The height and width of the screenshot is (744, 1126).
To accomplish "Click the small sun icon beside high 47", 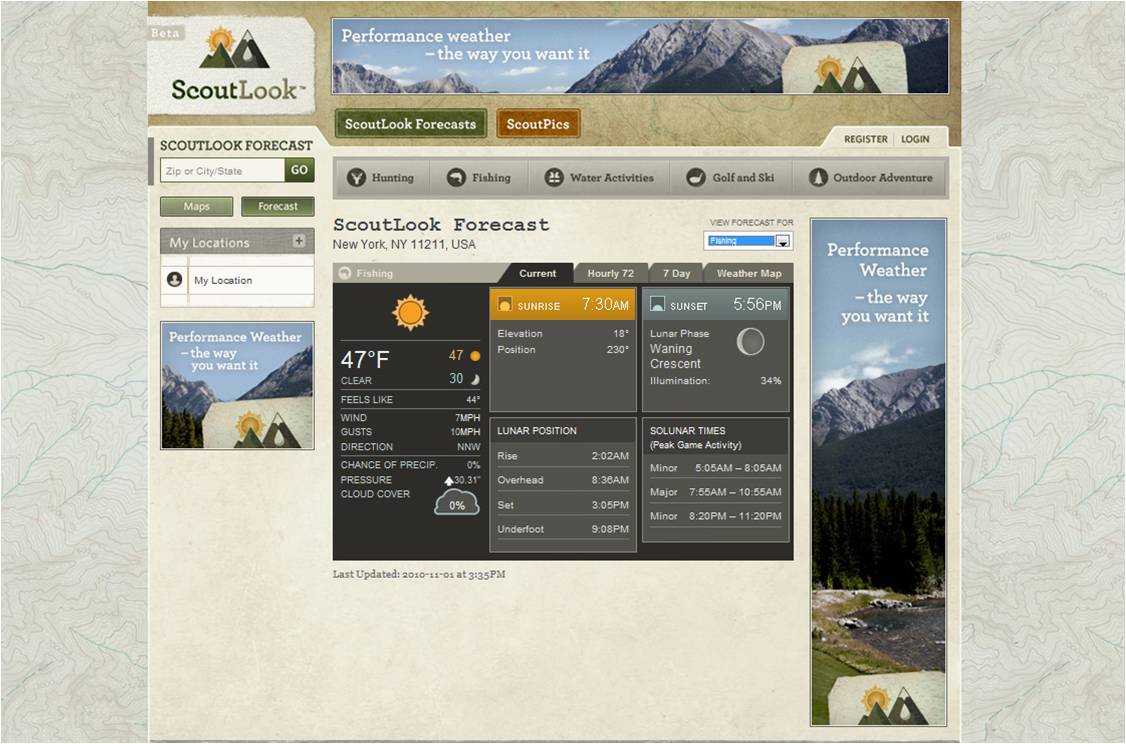I will coord(475,355).
